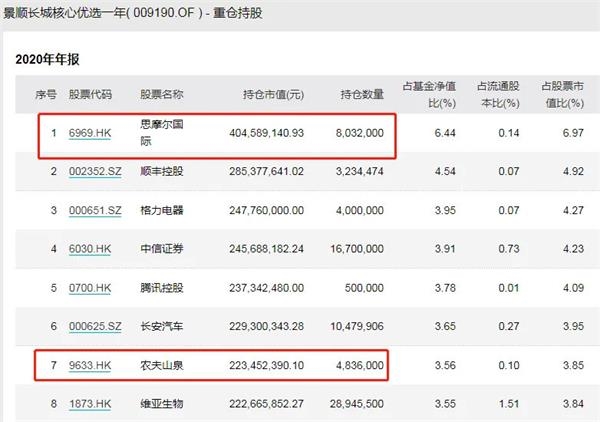Click holding quantity 10,479,906

point(357,326)
